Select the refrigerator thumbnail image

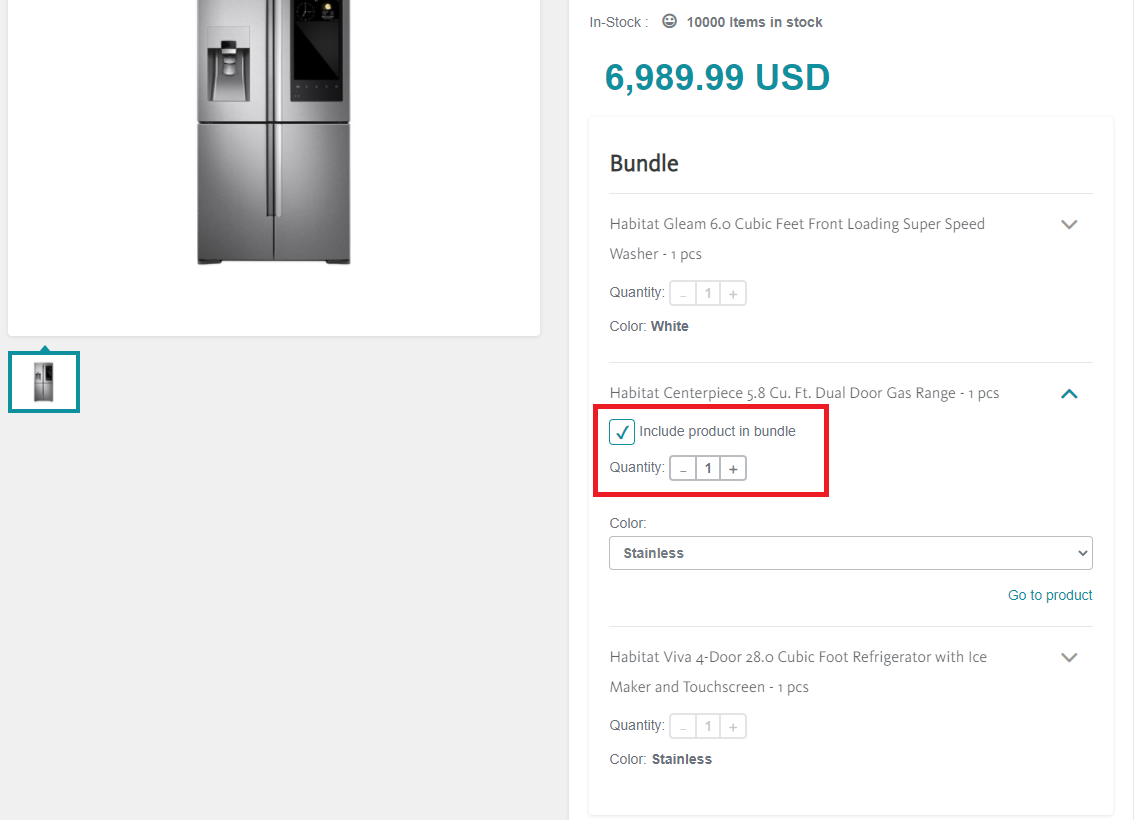tap(44, 382)
